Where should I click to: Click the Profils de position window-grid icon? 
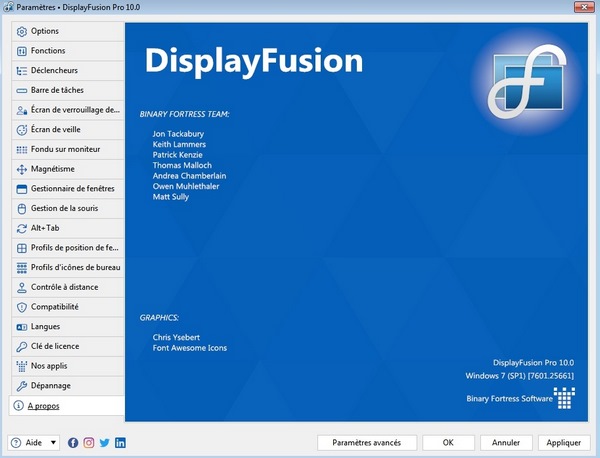(22, 248)
